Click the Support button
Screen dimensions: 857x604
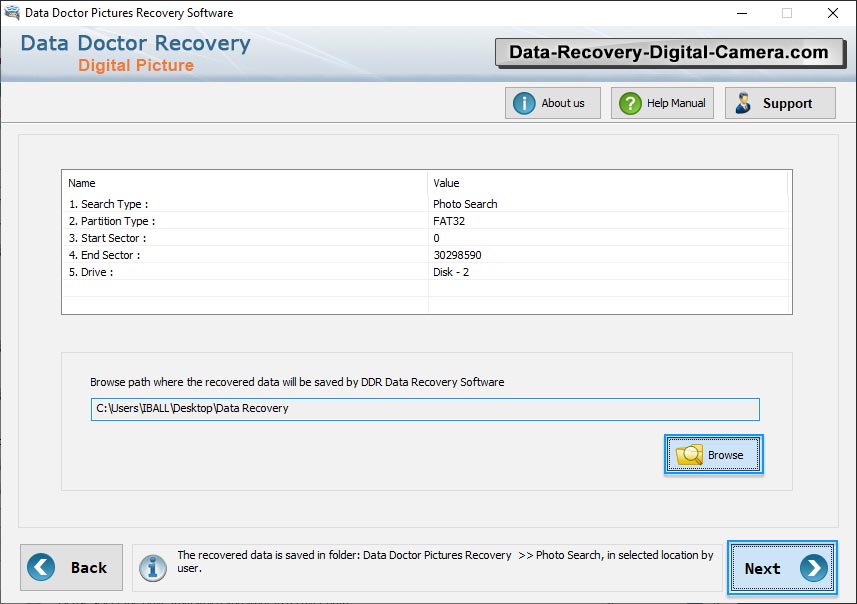click(780, 103)
